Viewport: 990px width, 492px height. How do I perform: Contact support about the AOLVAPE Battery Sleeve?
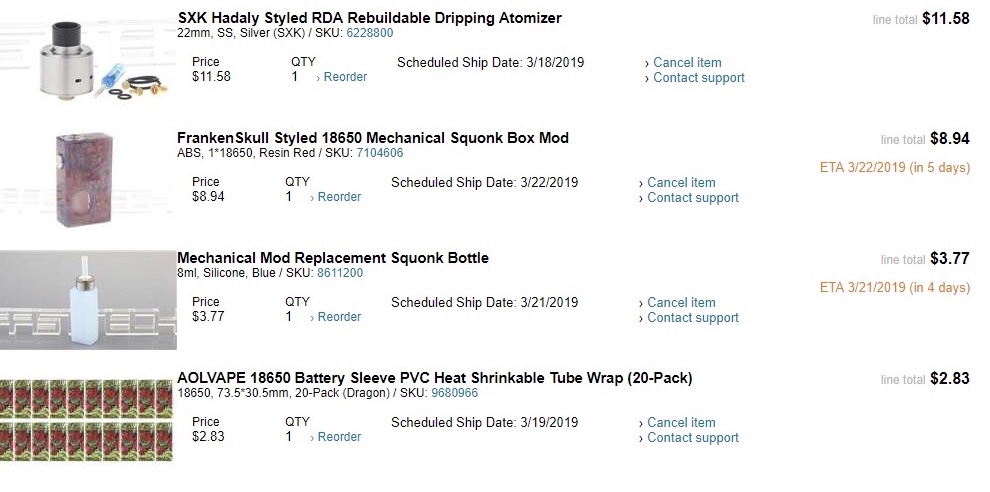pyautogui.click(x=693, y=438)
